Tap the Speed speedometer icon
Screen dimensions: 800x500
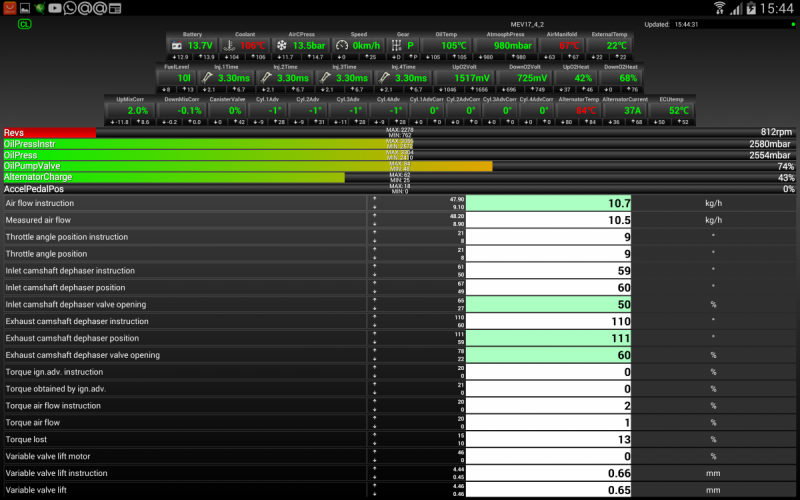pyautogui.click(x=340, y=46)
